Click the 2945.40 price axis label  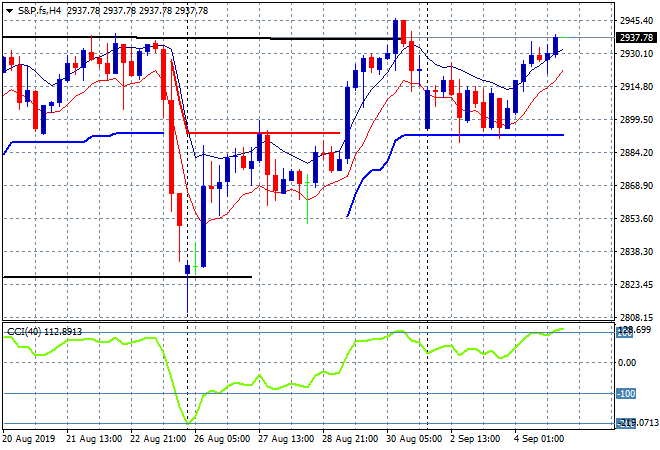tap(636, 21)
